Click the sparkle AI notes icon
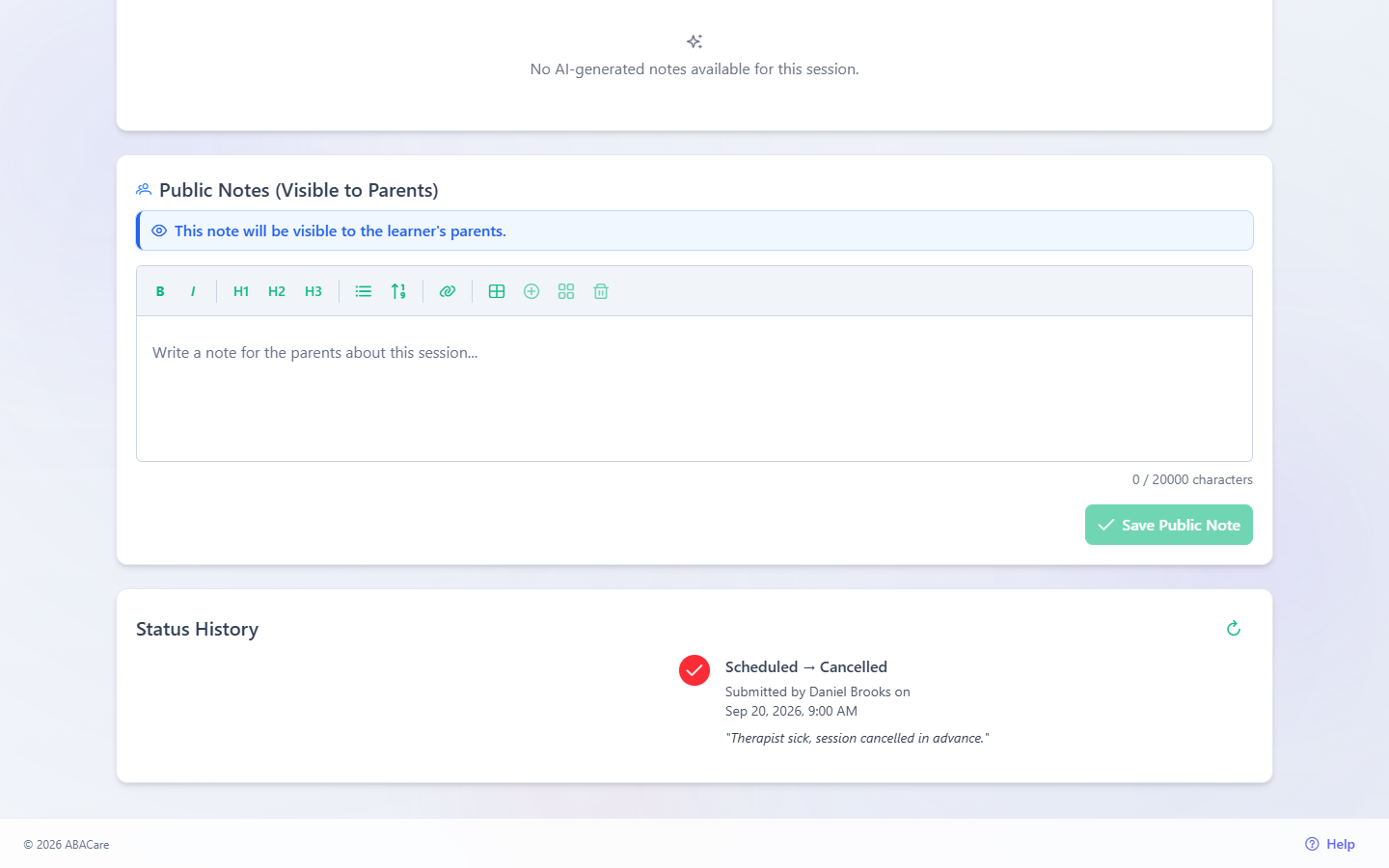1389x868 pixels. [694, 41]
